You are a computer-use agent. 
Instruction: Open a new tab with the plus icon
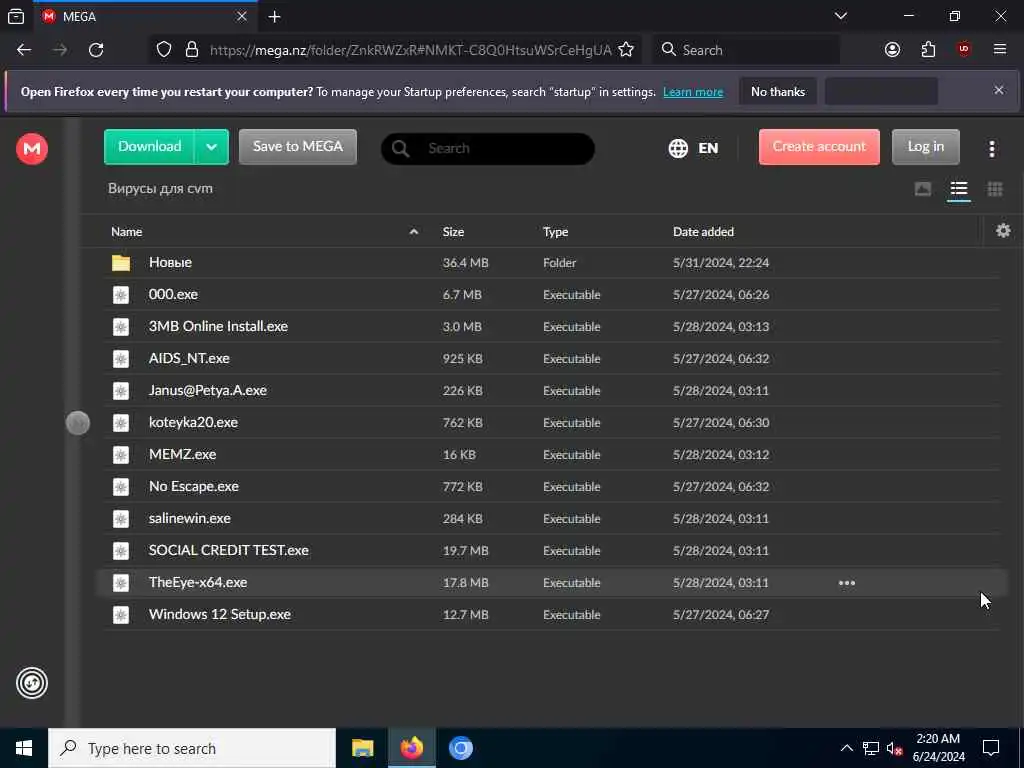[x=274, y=16]
